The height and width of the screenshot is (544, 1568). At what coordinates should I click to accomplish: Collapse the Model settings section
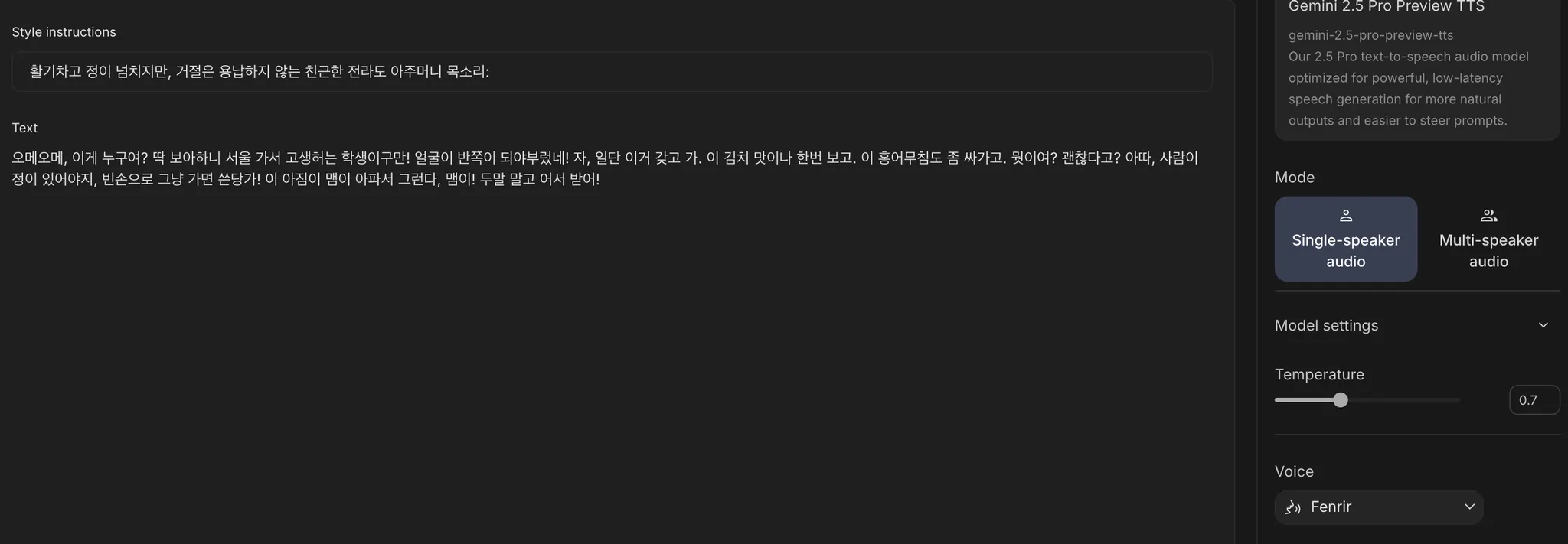coord(1417,325)
